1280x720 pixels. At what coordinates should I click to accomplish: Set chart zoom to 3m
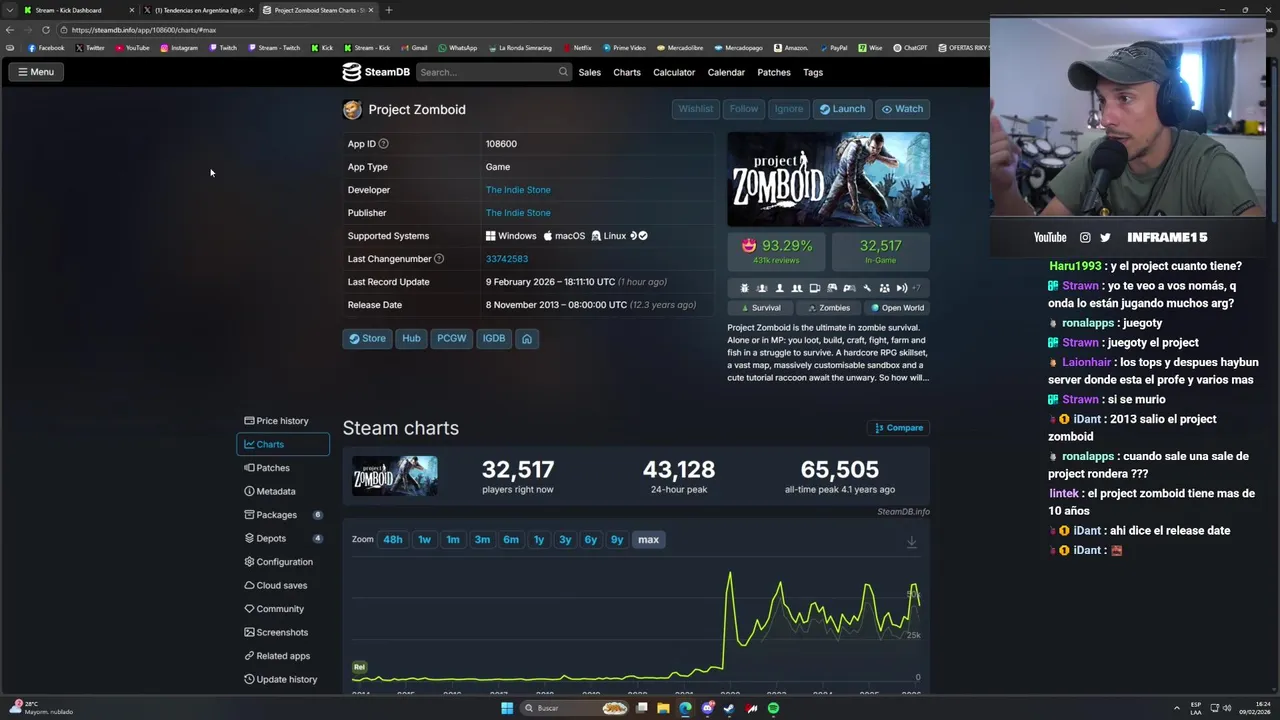tap(482, 540)
